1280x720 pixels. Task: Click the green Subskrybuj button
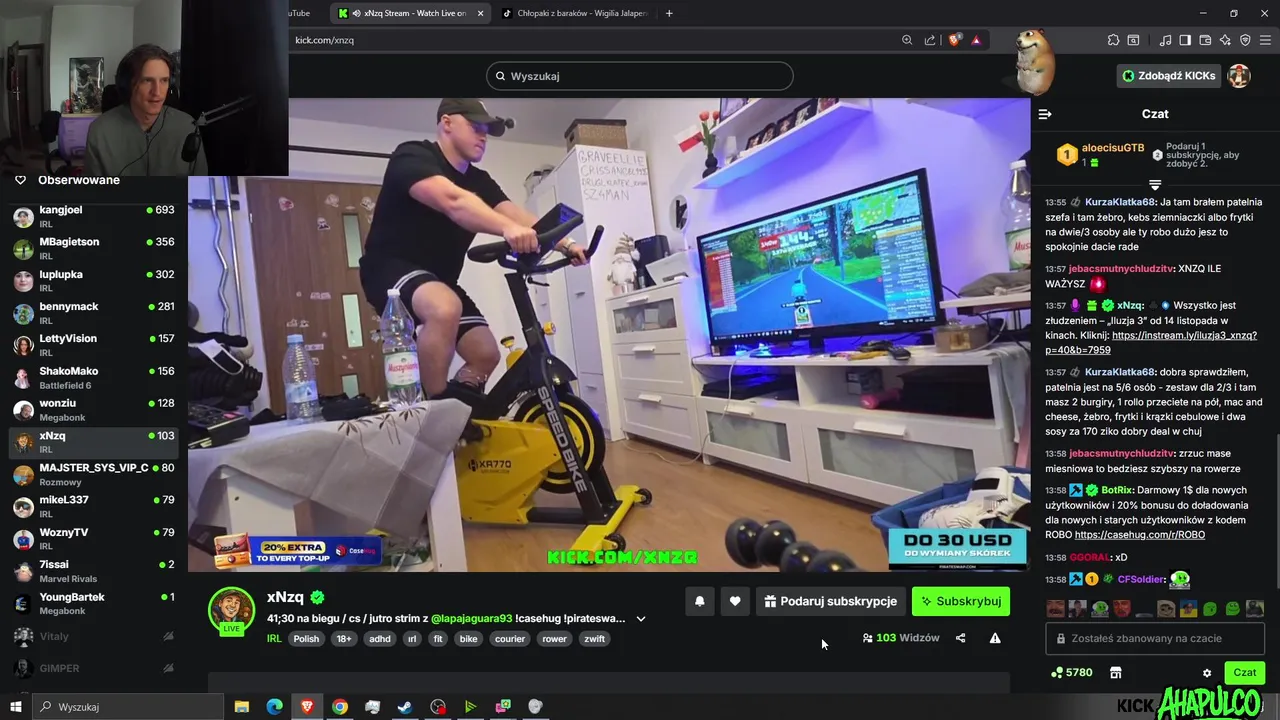point(961,601)
